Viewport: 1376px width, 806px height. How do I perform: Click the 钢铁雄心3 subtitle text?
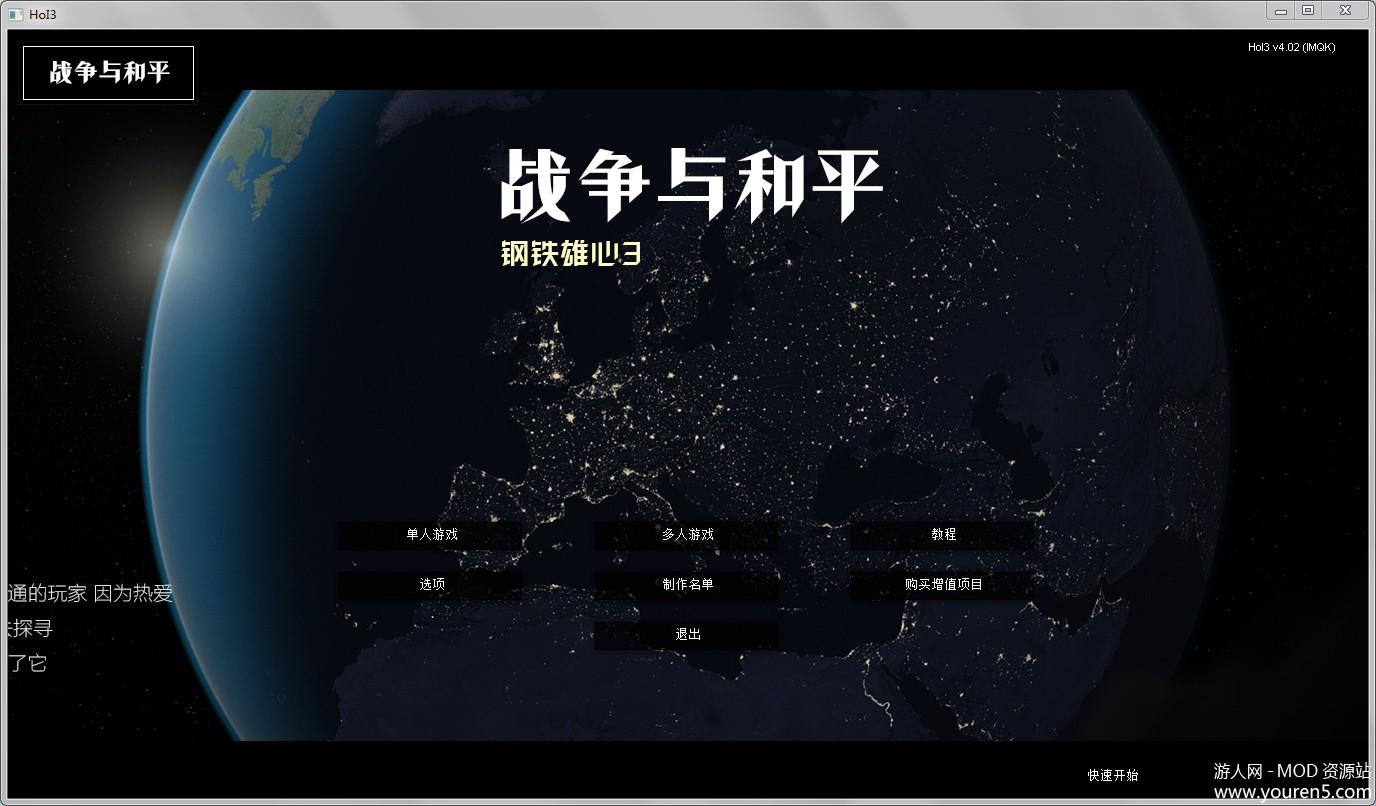click(x=570, y=253)
